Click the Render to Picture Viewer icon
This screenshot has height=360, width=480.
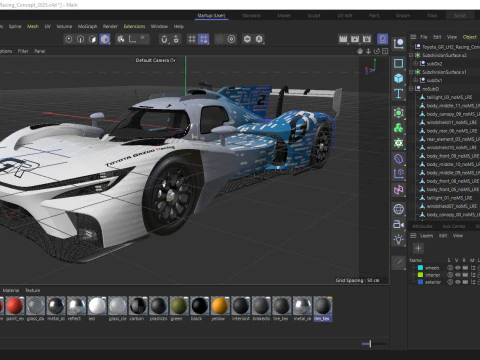355,39
